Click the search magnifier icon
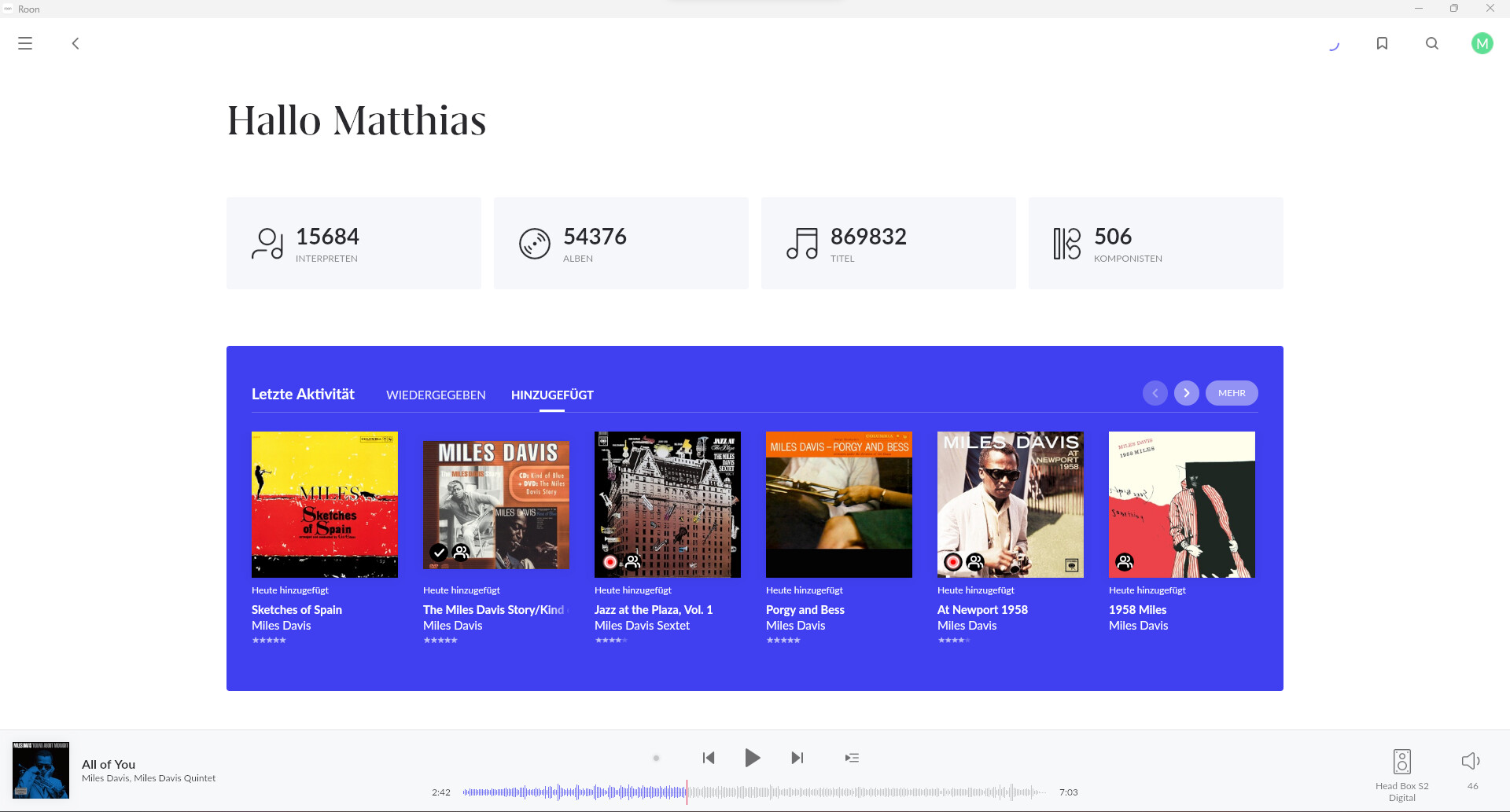The height and width of the screenshot is (812, 1510). (x=1432, y=43)
